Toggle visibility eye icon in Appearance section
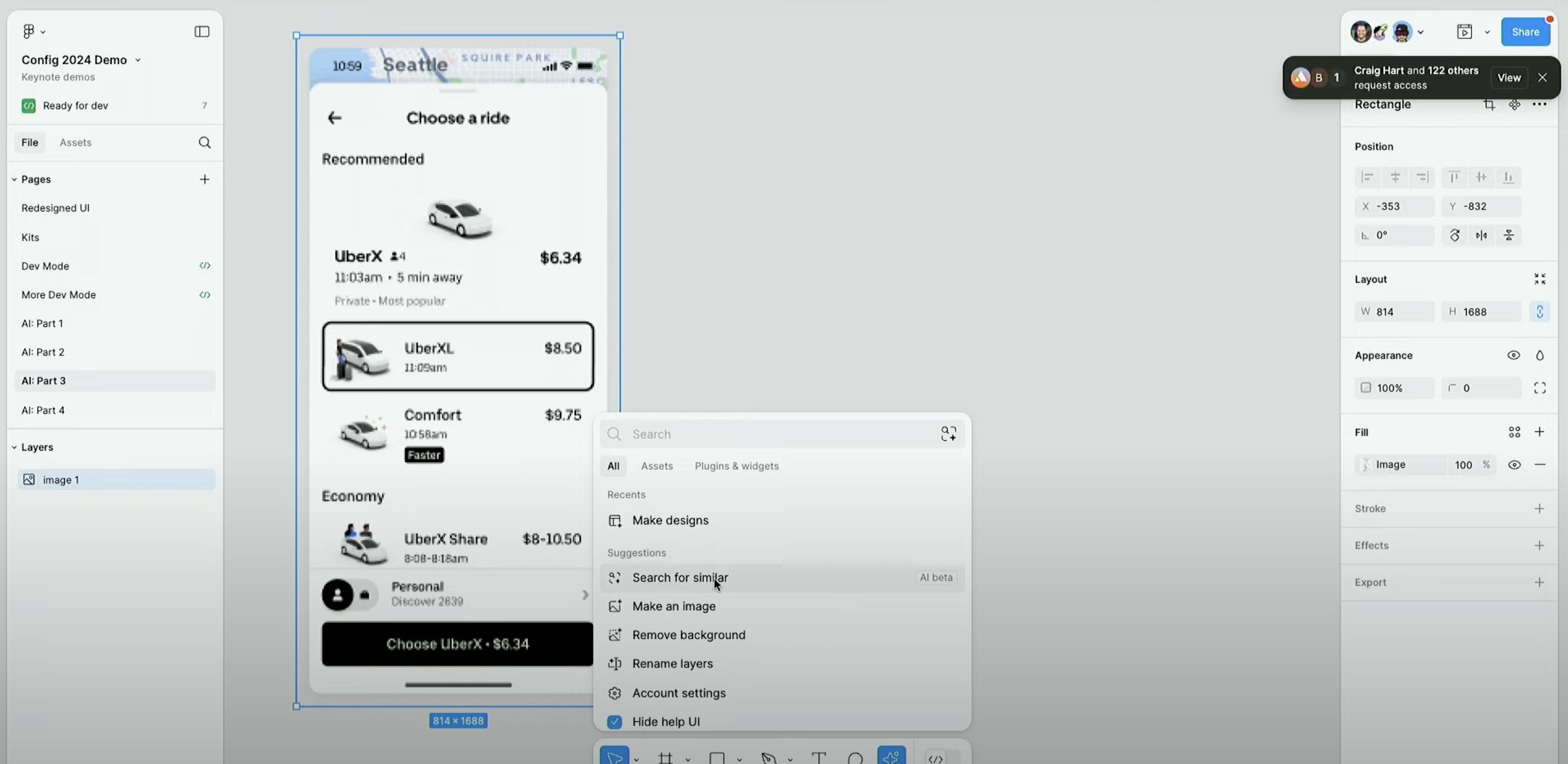The width and height of the screenshot is (1568, 764). [1513, 355]
